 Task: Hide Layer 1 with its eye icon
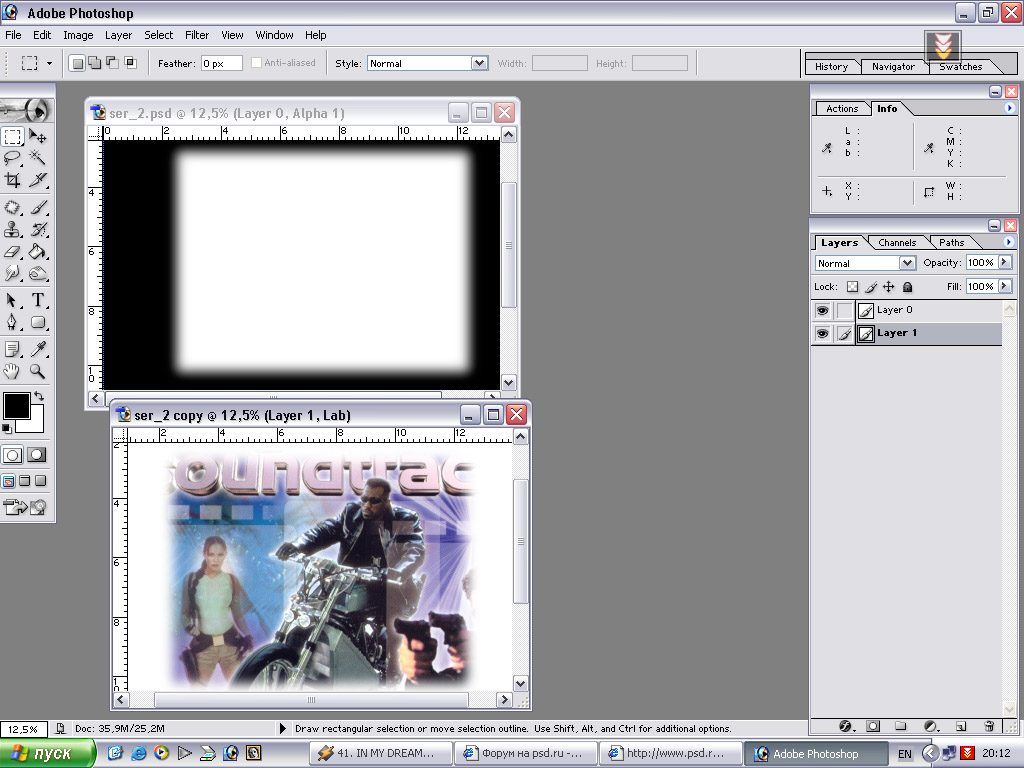tap(822, 334)
